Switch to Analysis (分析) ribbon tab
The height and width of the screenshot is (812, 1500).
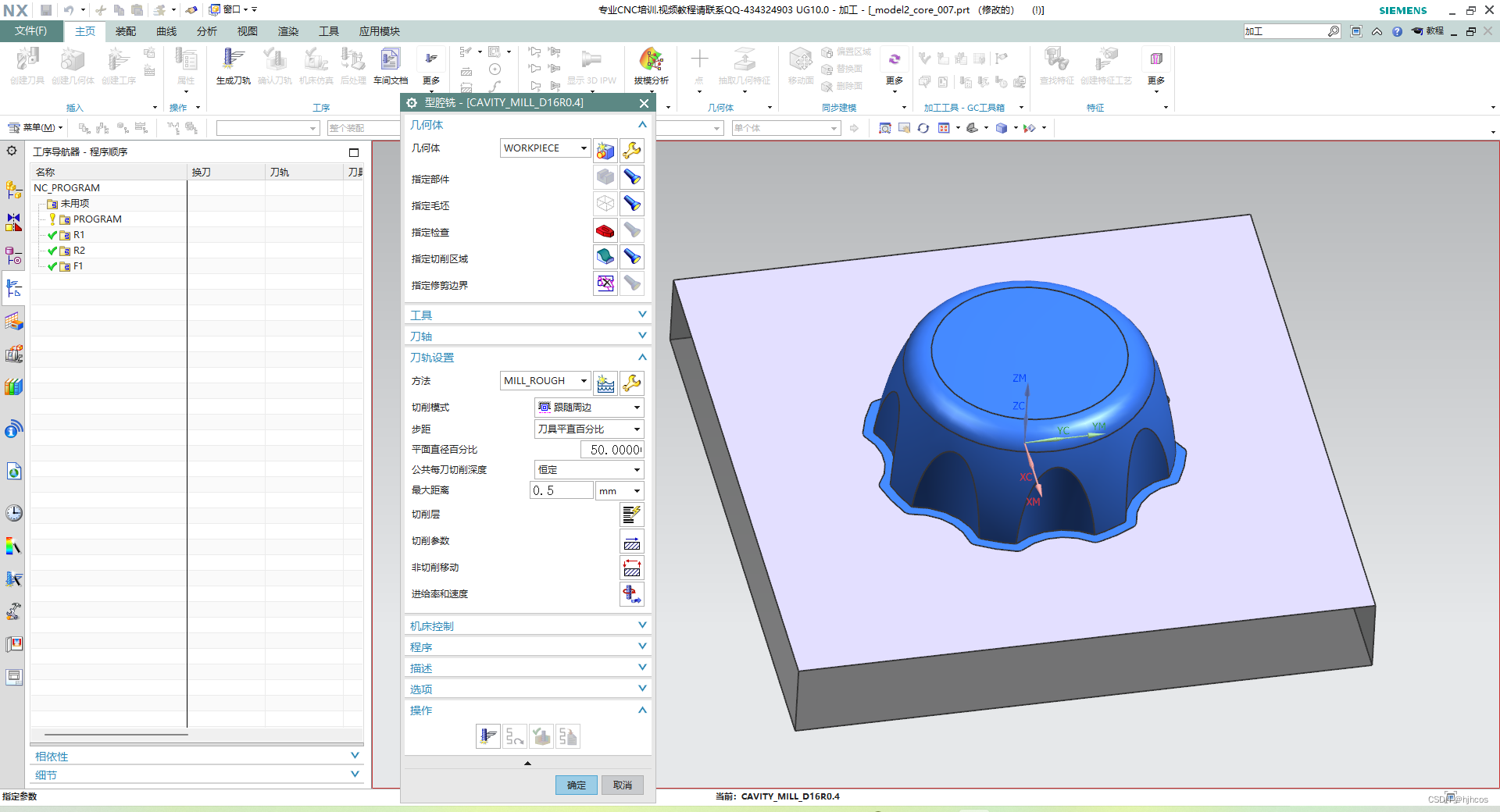click(207, 31)
